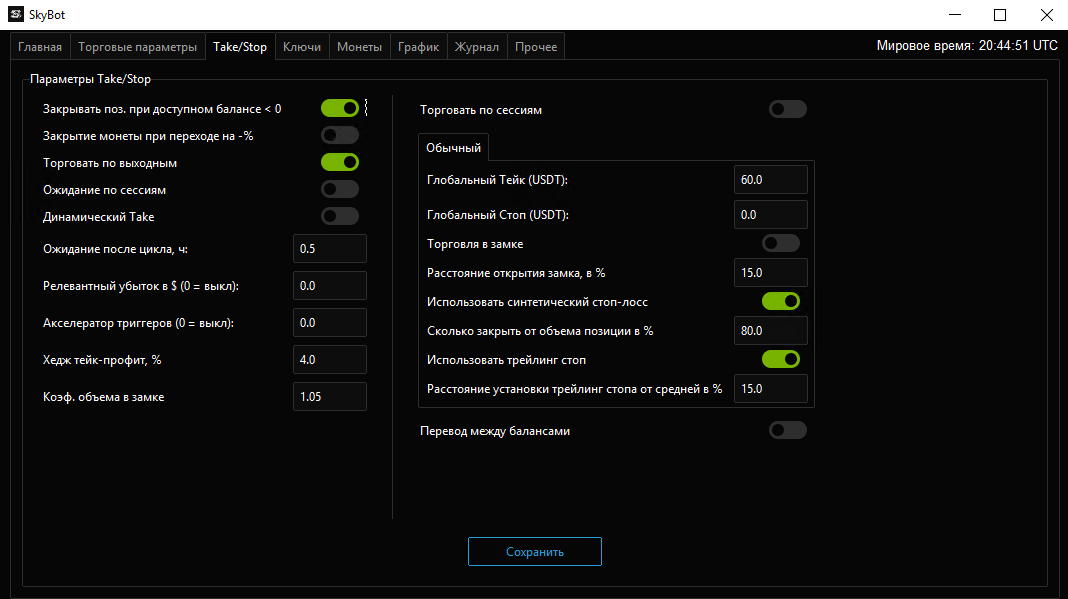Close the SkyBot window
This screenshot has height=599, width=1068.
[1047, 14]
